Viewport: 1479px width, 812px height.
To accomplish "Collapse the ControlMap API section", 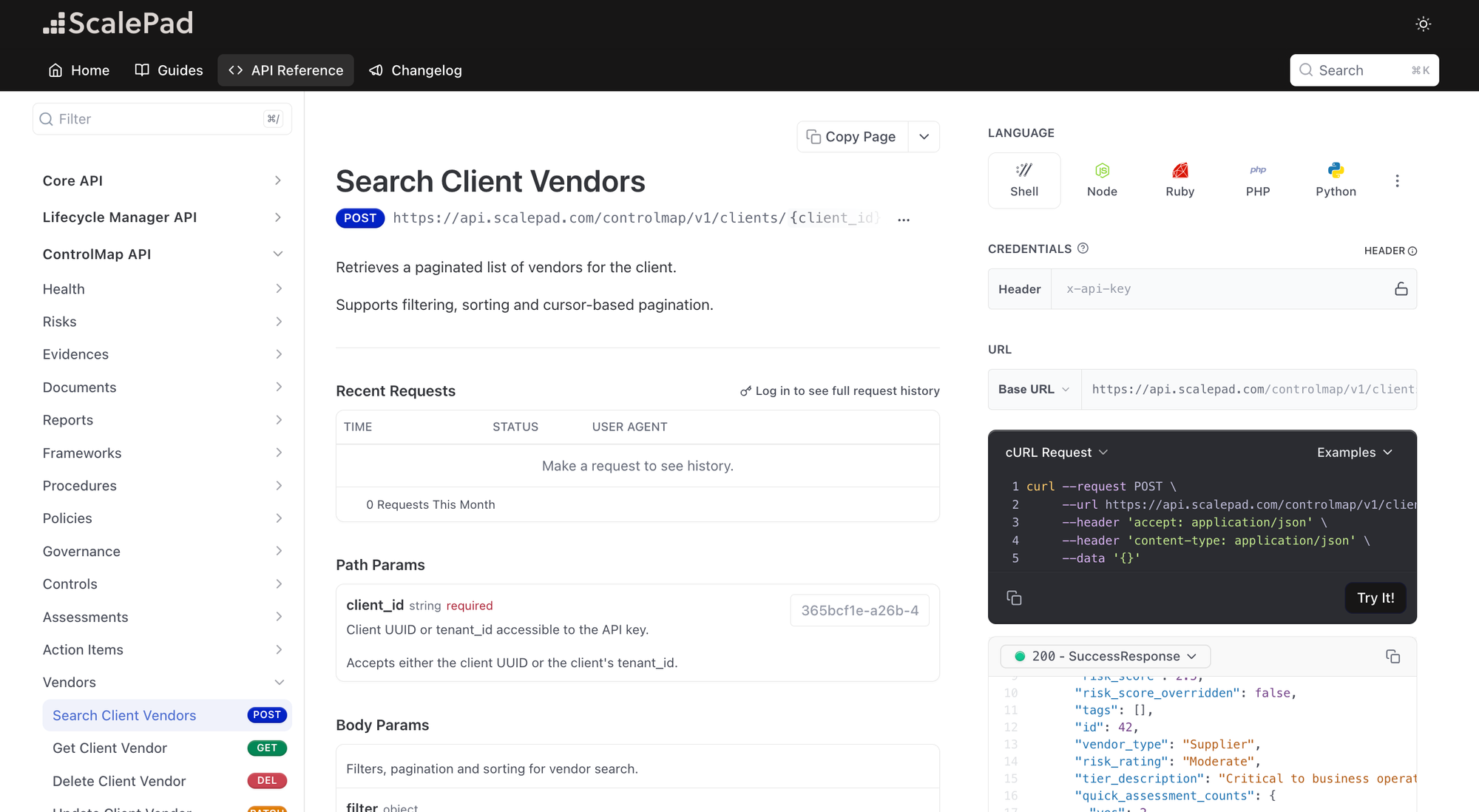I will (x=163, y=254).
